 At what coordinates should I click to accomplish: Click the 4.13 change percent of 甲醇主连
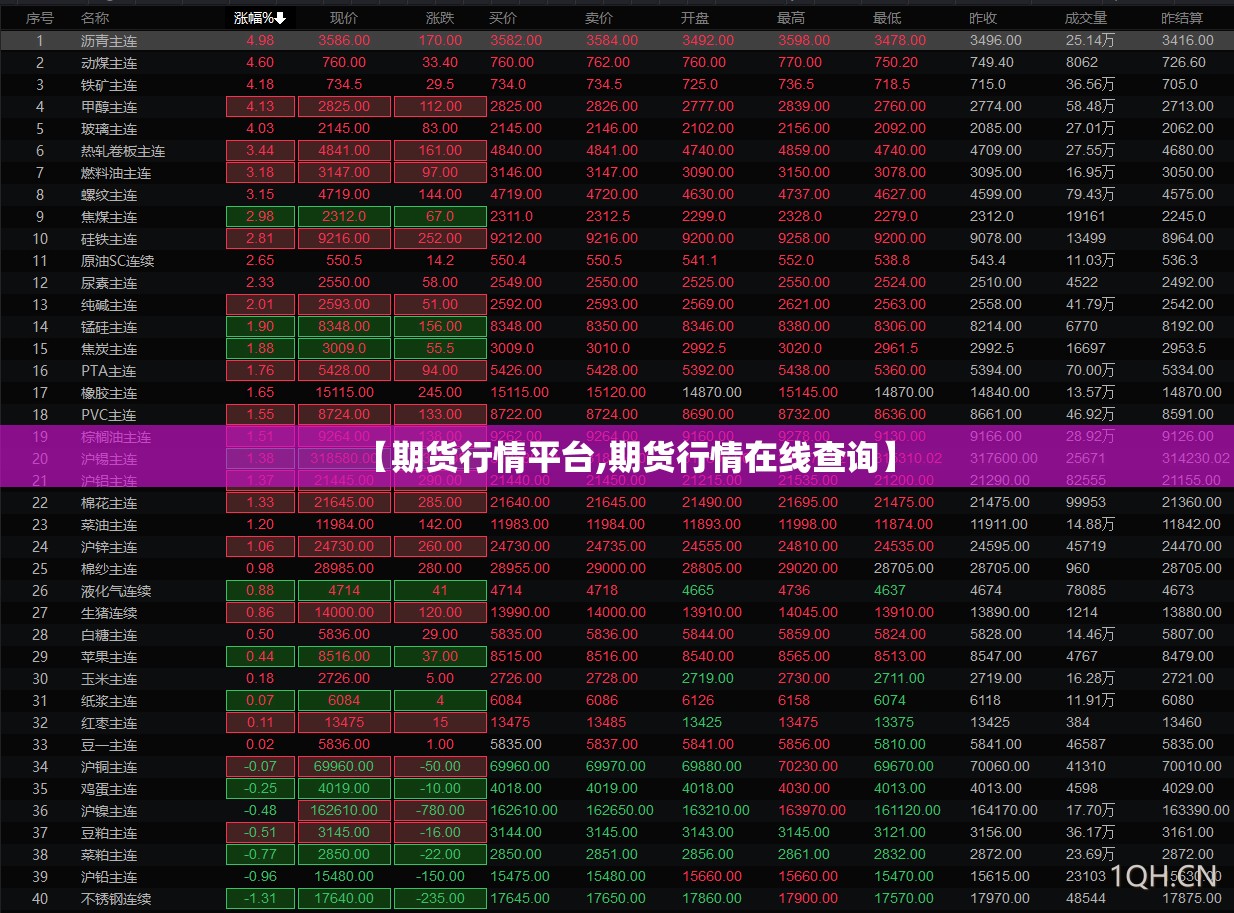tap(260, 107)
